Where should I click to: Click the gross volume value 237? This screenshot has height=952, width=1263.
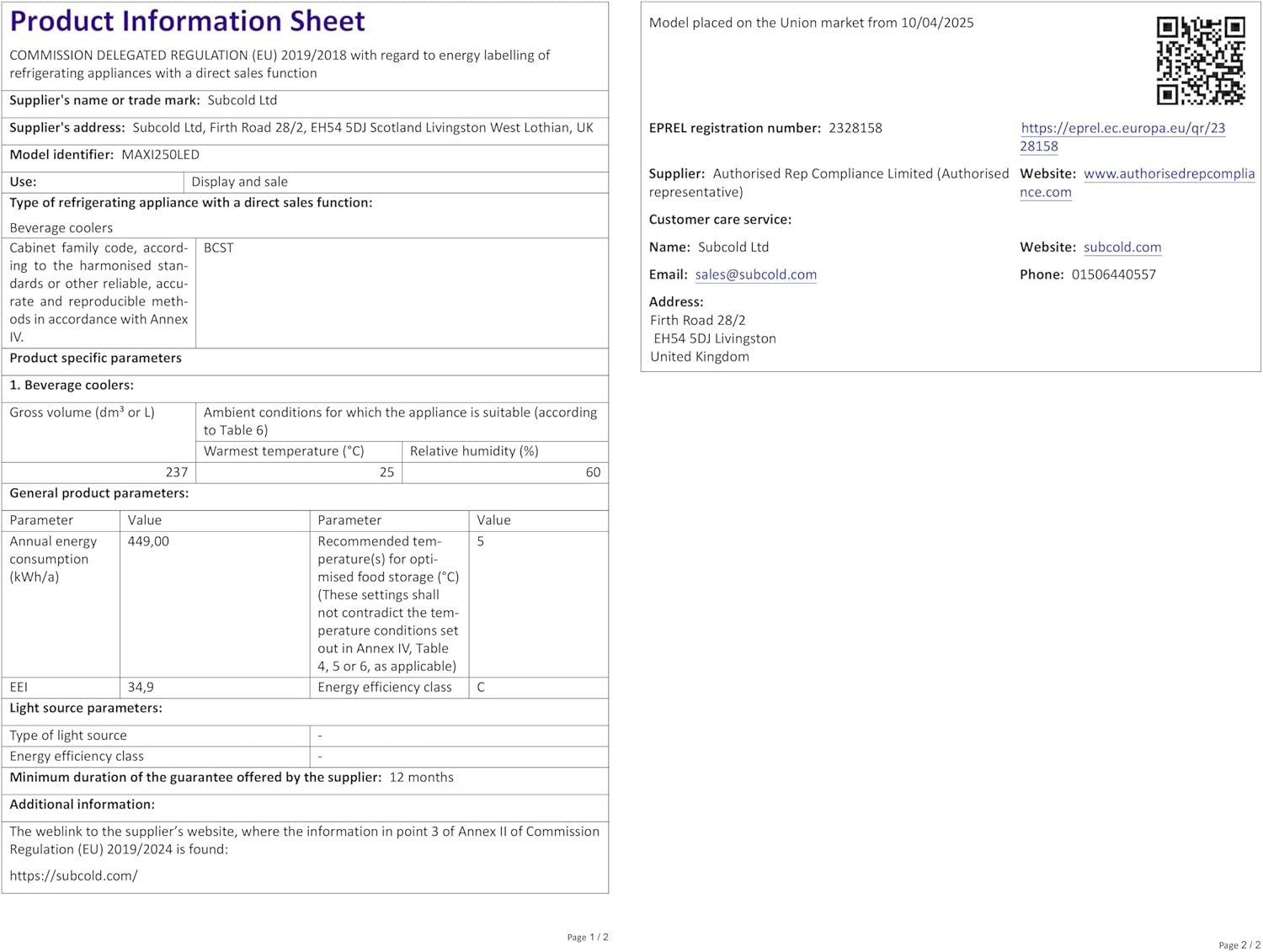pyautogui.click(x=177, y=472)
